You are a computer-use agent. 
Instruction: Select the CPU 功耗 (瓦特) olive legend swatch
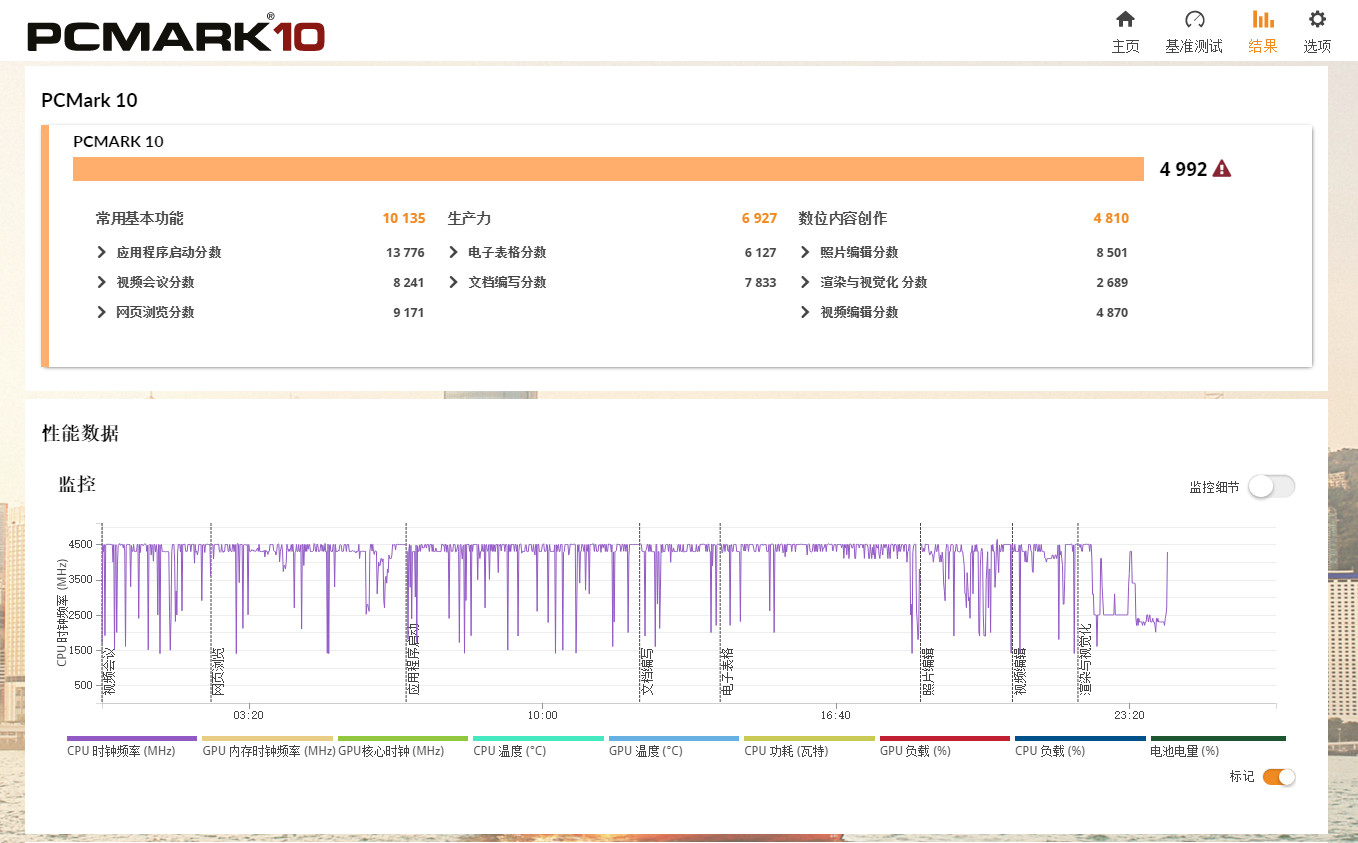[x=810, y=738]
